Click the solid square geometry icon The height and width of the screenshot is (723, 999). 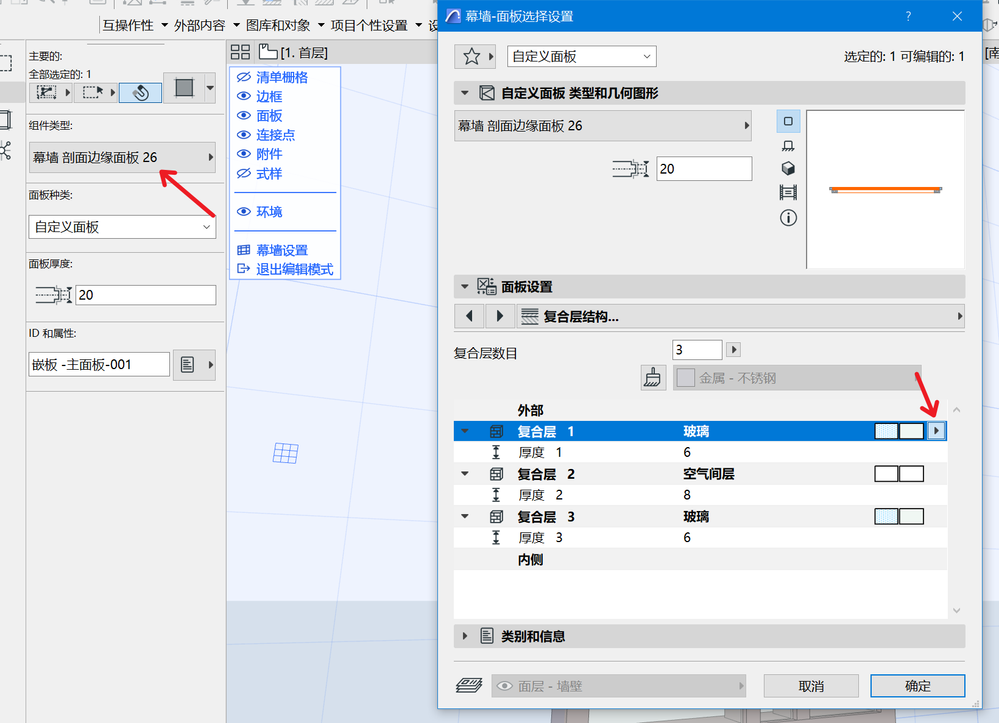[x=184, y=87]
